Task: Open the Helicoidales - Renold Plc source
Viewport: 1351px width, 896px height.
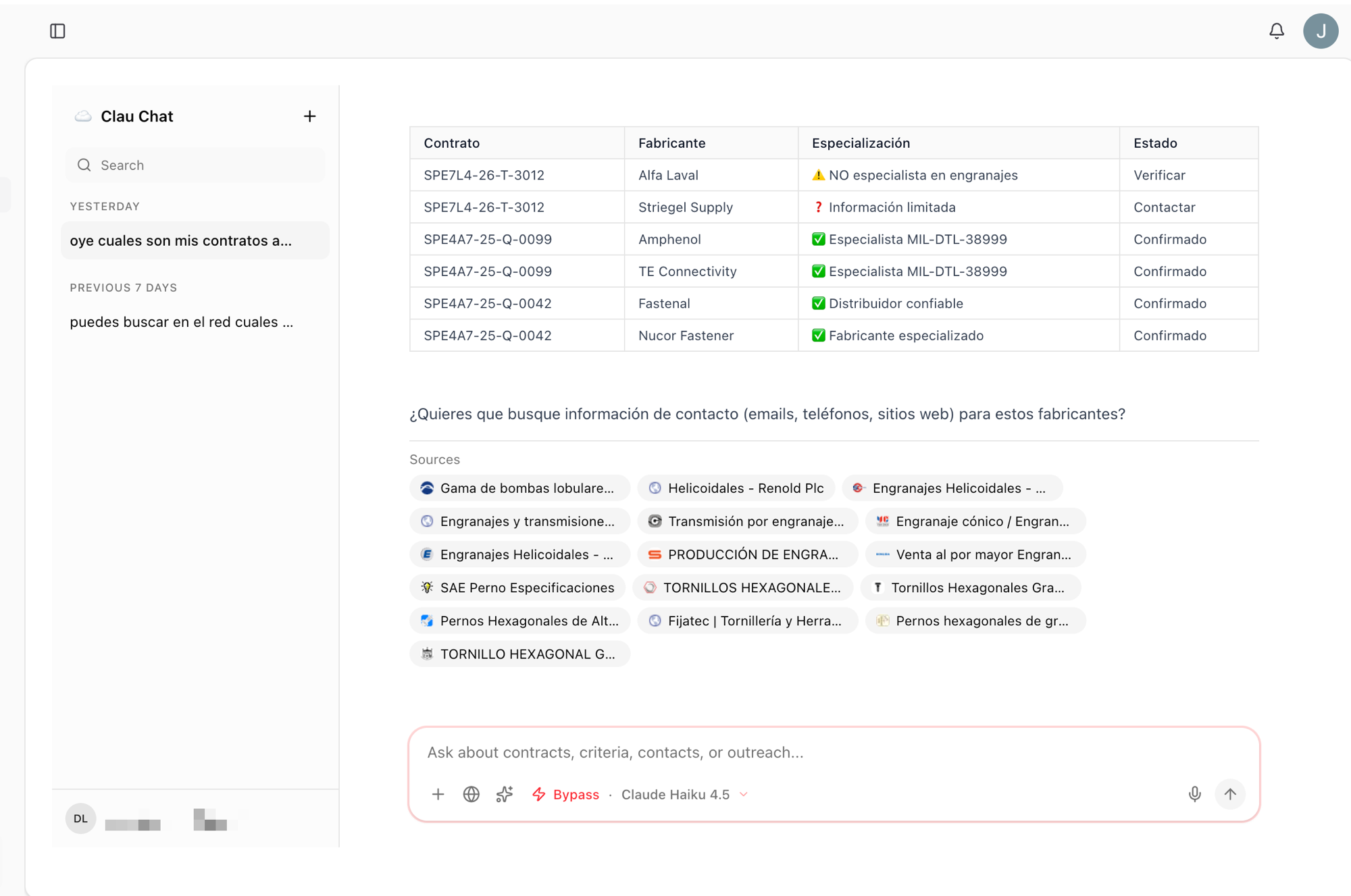Action: (x=736, y=488)
